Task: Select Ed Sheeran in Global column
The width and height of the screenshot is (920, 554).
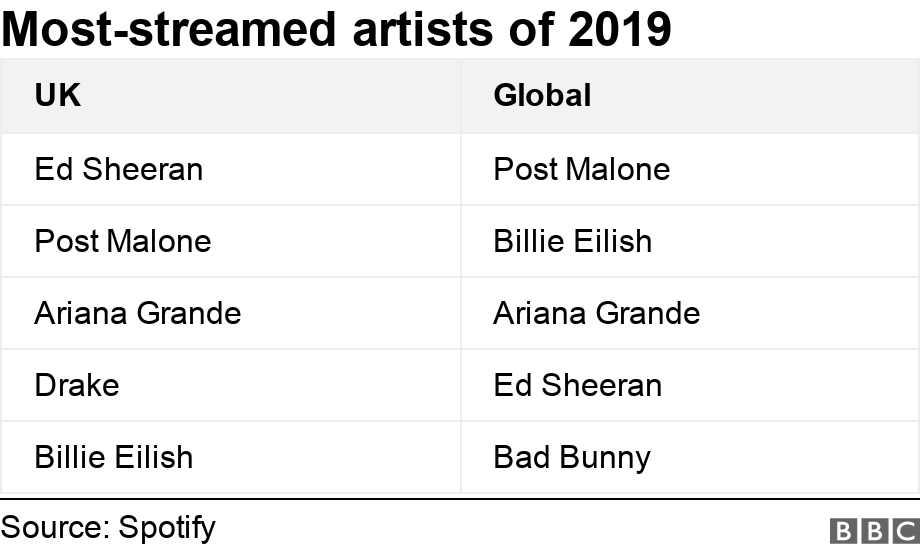Action: point(578,385)
